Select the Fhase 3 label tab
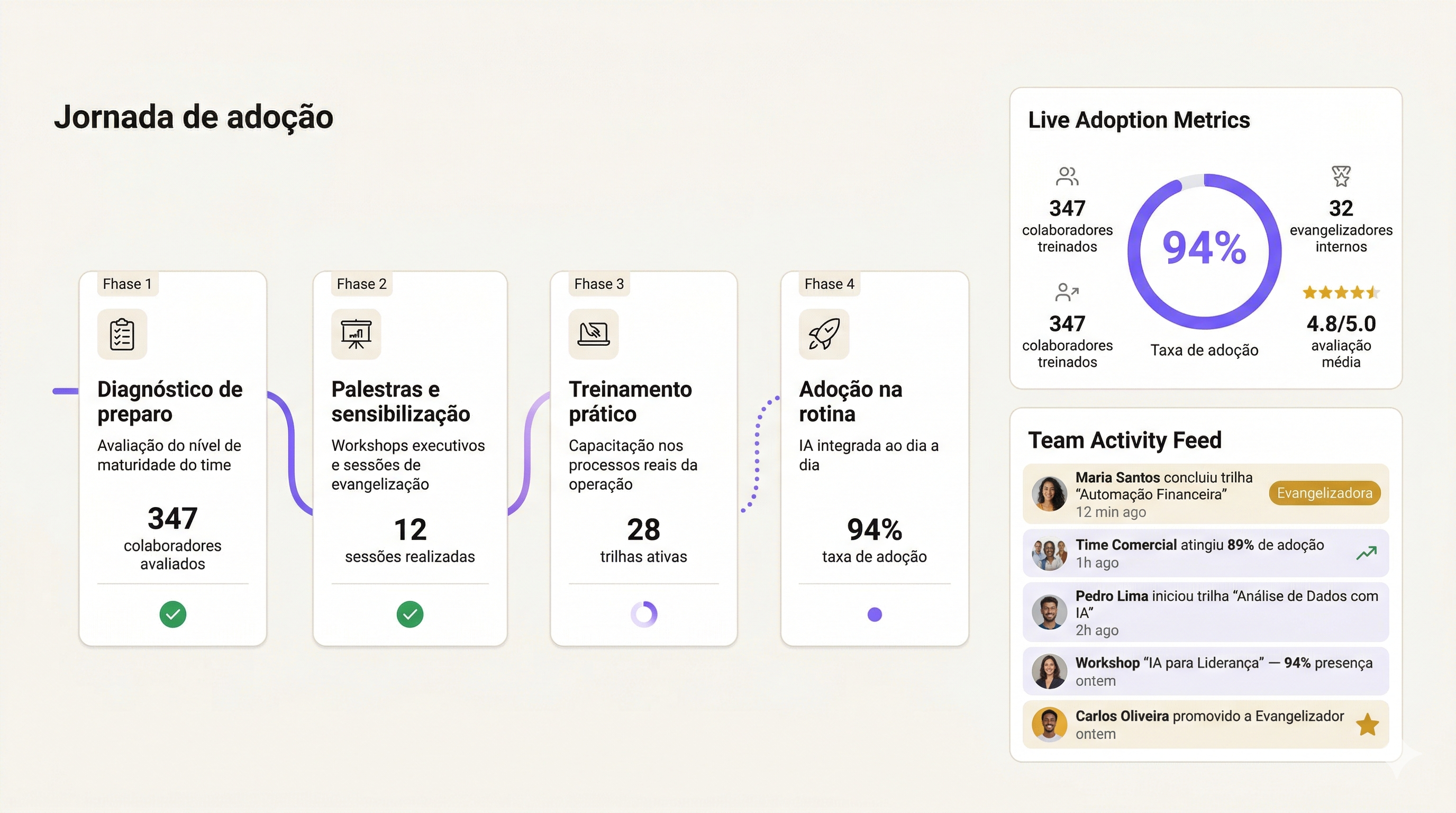Viewport: 1456px width, 813px height. click(598, 284)
